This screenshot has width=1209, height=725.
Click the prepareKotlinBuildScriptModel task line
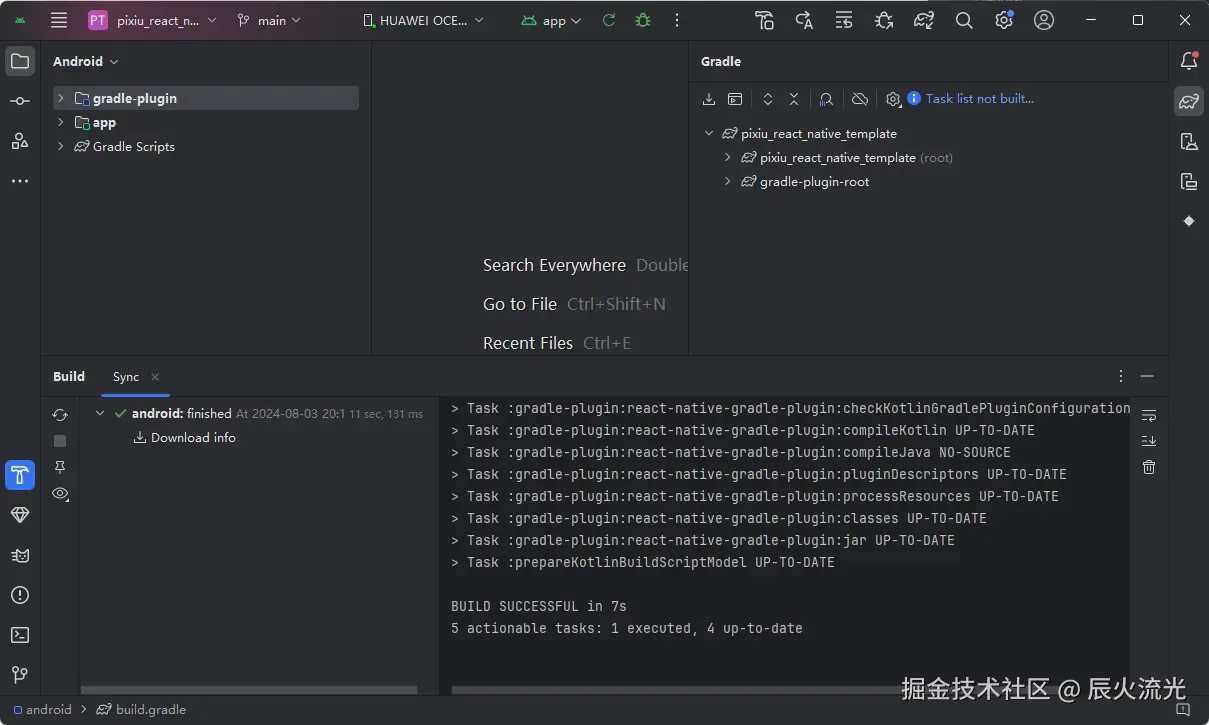click(643, 562)
